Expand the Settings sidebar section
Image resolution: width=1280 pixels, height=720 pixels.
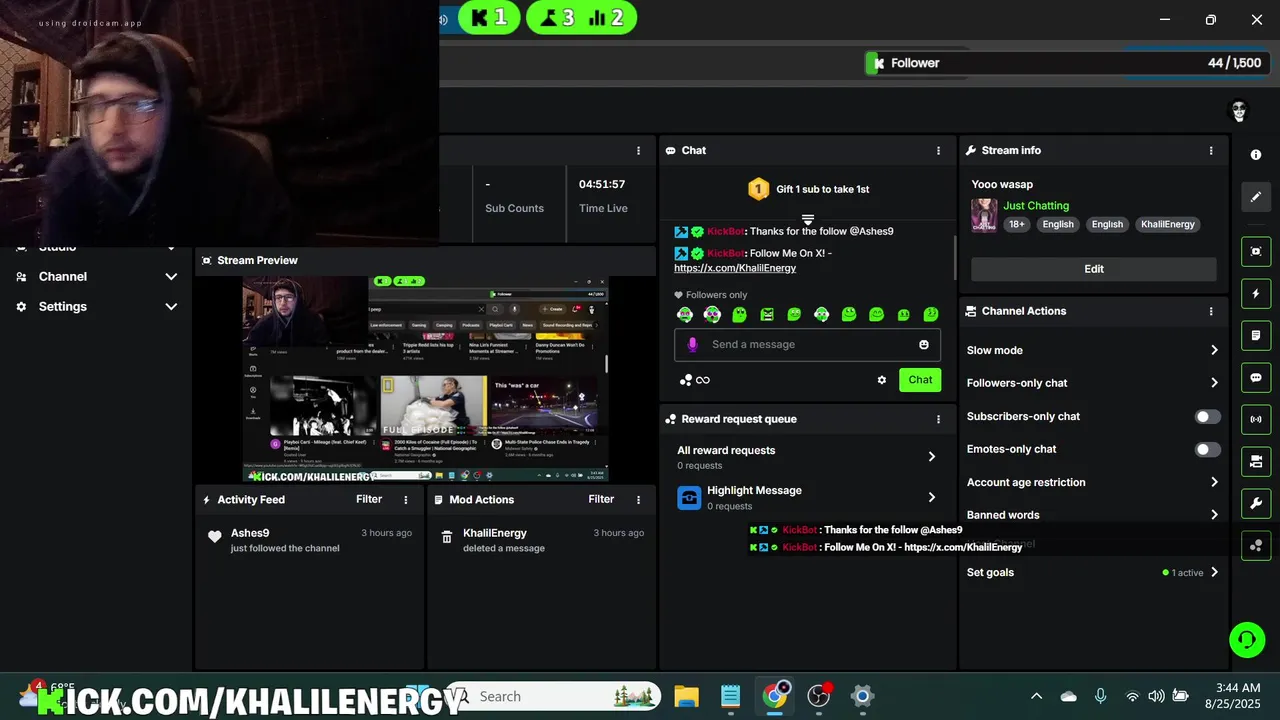coord(96,306)
